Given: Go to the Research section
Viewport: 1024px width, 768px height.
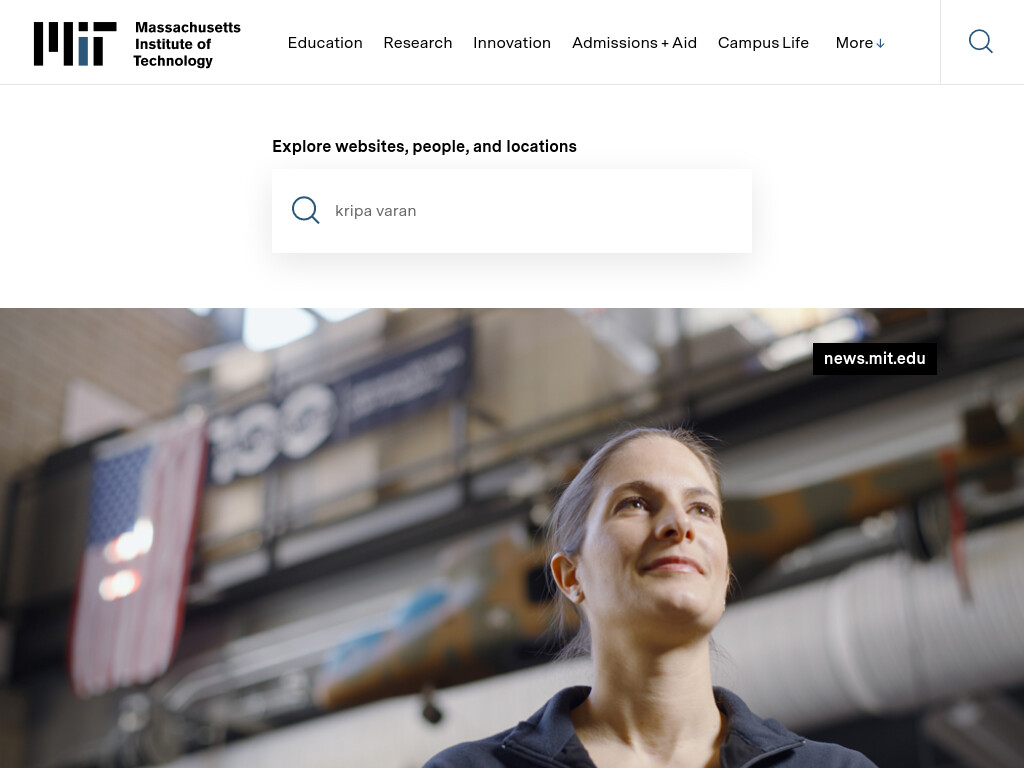Looking at the screenshot, I should pyautogui.click(x=417, y=42).
